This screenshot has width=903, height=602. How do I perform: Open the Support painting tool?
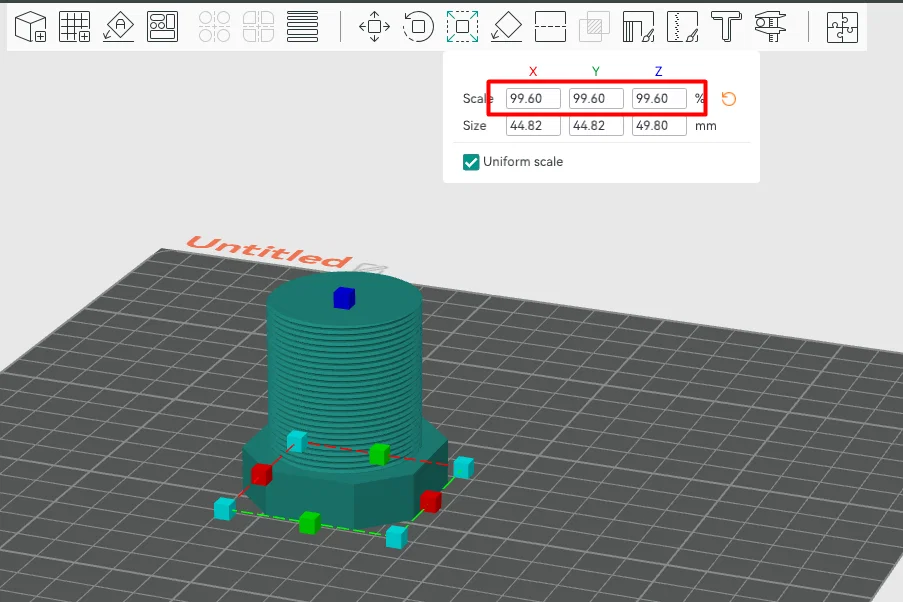tap(638, 26)
